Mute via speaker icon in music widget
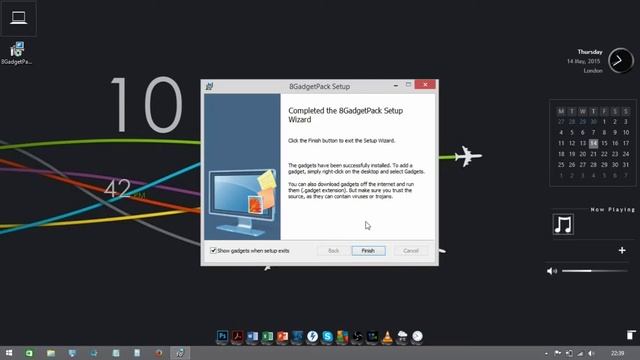This screenshot has width=640, height=360. coord(551,271)
